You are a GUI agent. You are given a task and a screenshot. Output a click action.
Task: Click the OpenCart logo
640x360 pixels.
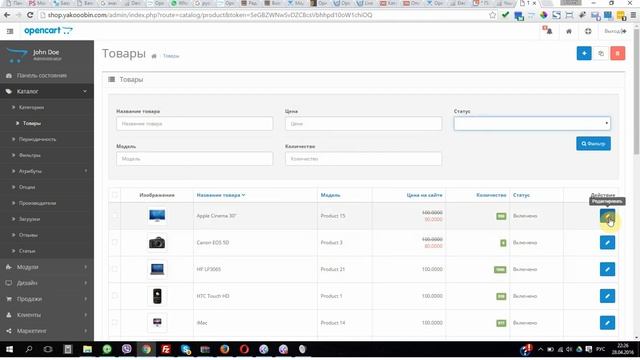click(48, 31)
